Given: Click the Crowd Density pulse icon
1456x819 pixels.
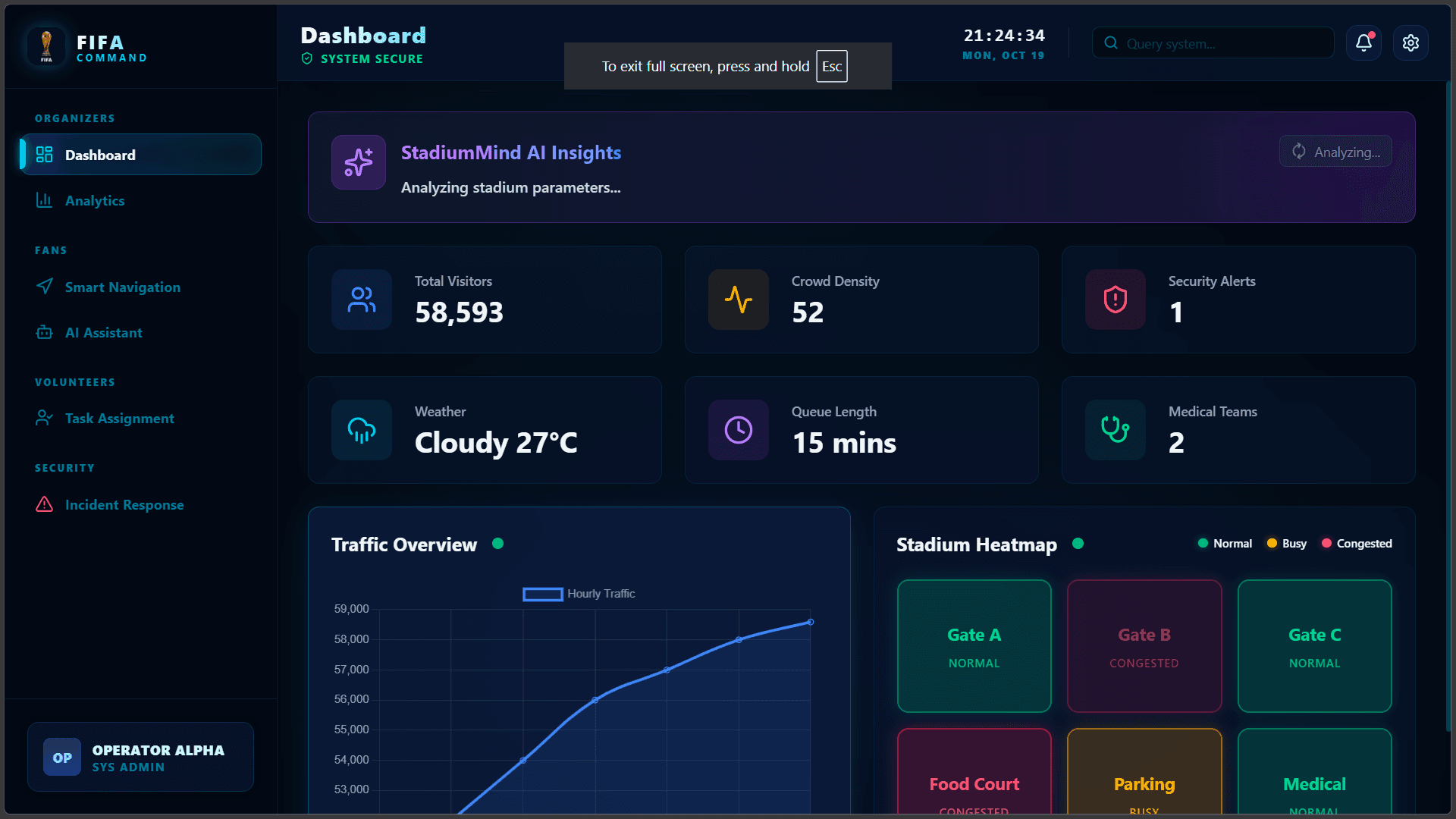Looking at the screenshot, I should (739, 300).
